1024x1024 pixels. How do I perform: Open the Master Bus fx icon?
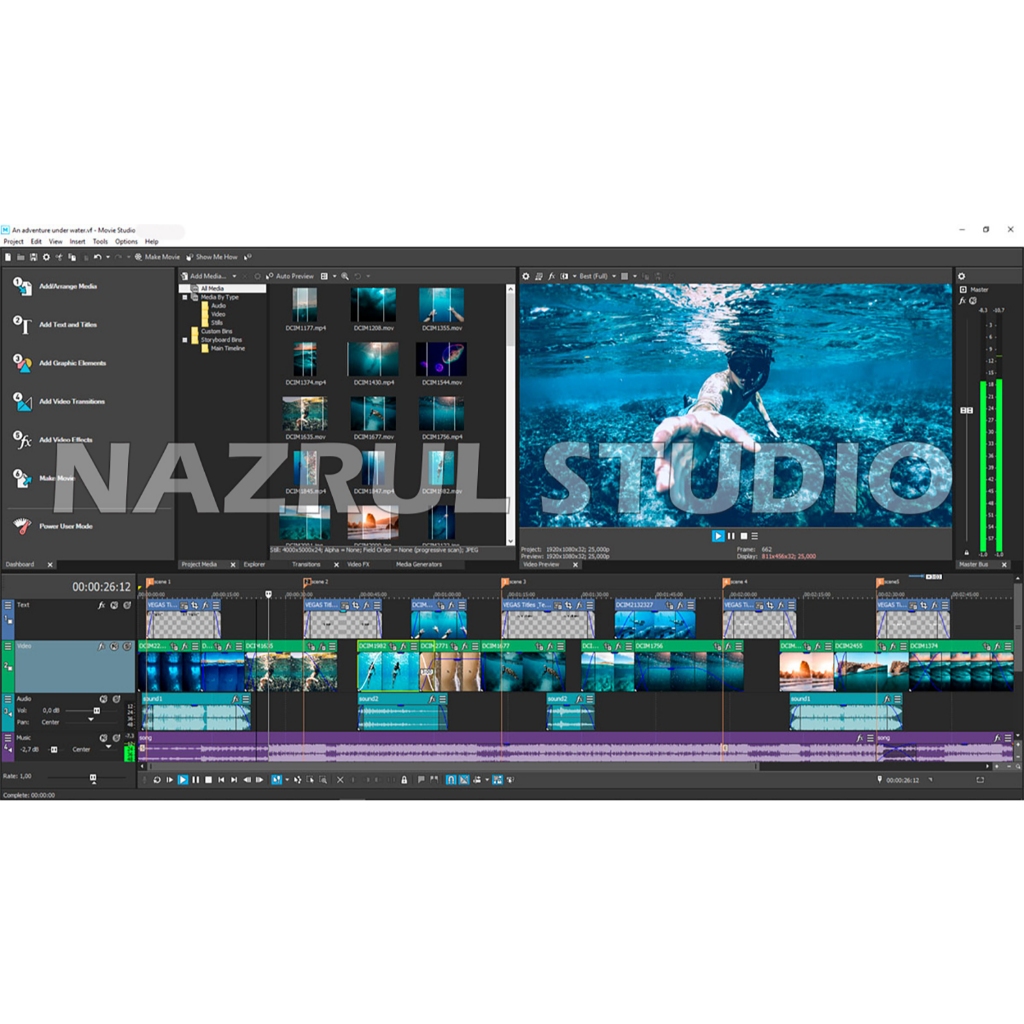tap(962, 300)
